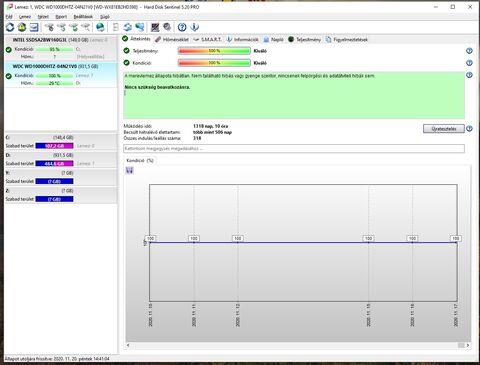Open the Napló tab

(273, 39)
